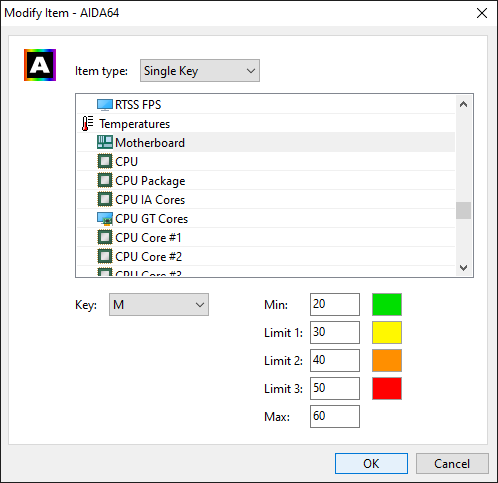Pick the red Limit 3 color swatch

(387, 388)
